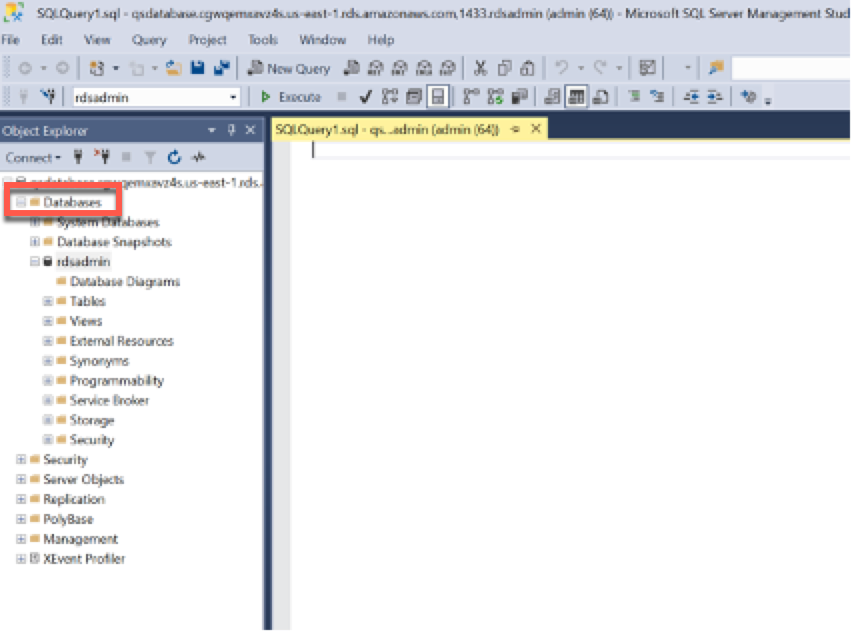Open Activity Monitor icon in Object Explorer
The image size is (854, 632).
(198, 157)
